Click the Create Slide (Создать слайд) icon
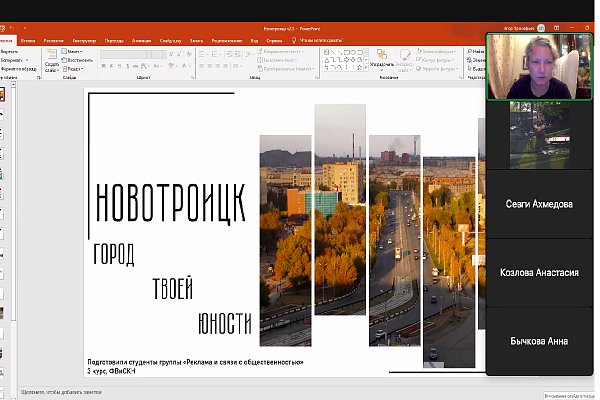 point(50,54)
